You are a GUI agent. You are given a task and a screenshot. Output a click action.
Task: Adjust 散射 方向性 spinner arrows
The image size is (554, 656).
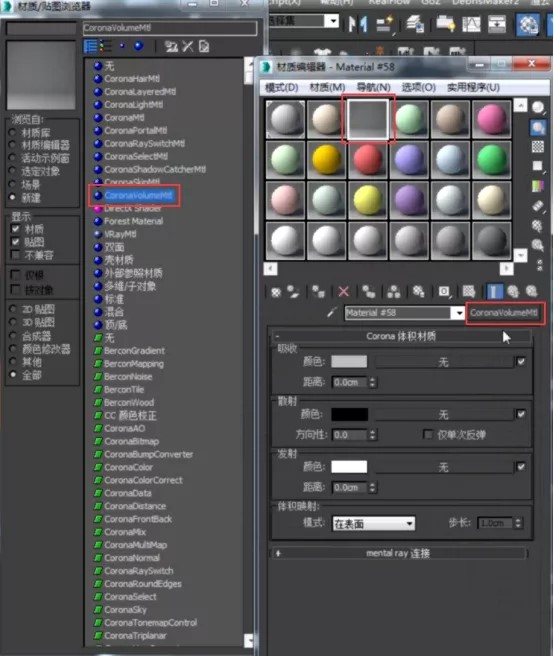(x=372, y=435)
